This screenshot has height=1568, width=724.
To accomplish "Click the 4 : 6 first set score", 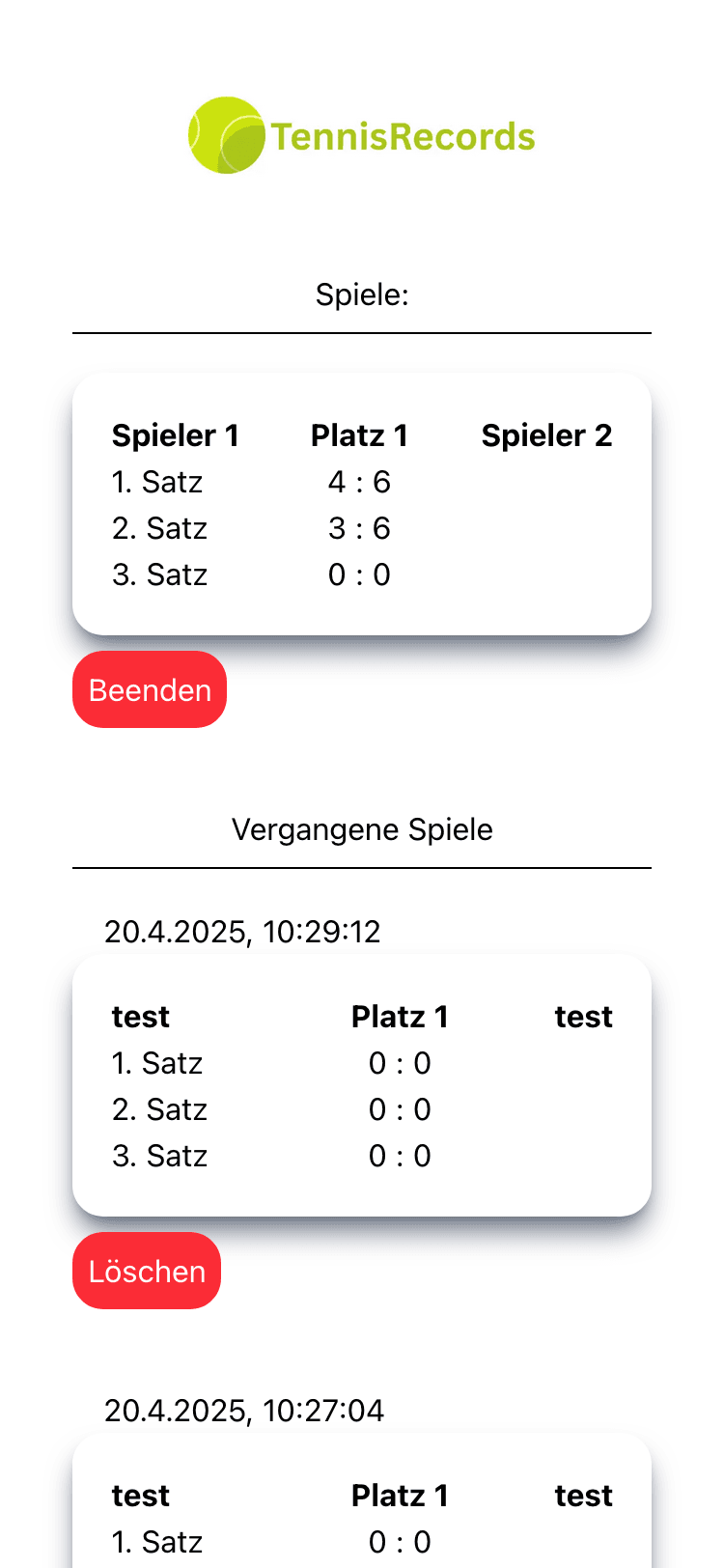I will (359, 482).
